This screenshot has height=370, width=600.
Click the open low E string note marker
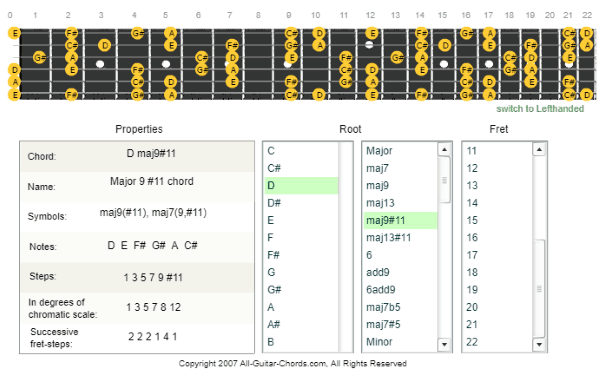14,95
